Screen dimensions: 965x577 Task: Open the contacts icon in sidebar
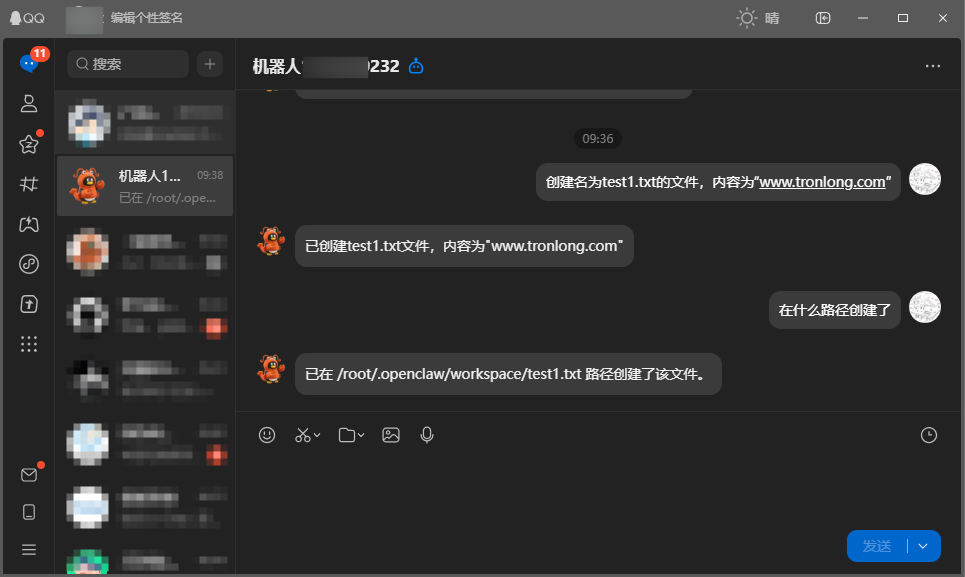click(29, 103)
